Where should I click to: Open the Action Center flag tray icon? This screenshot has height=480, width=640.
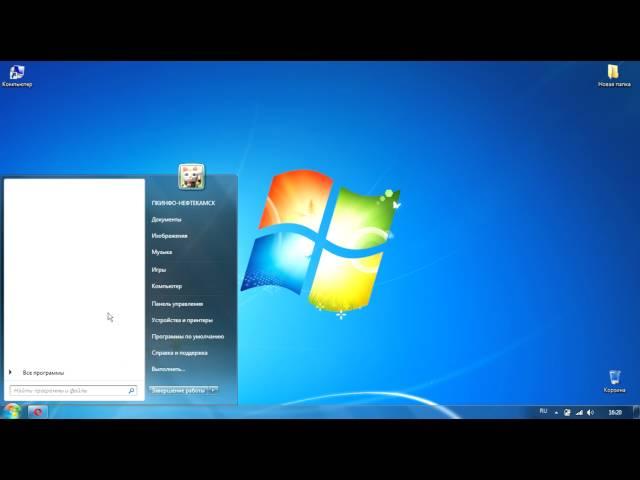(x=567, y=413)
